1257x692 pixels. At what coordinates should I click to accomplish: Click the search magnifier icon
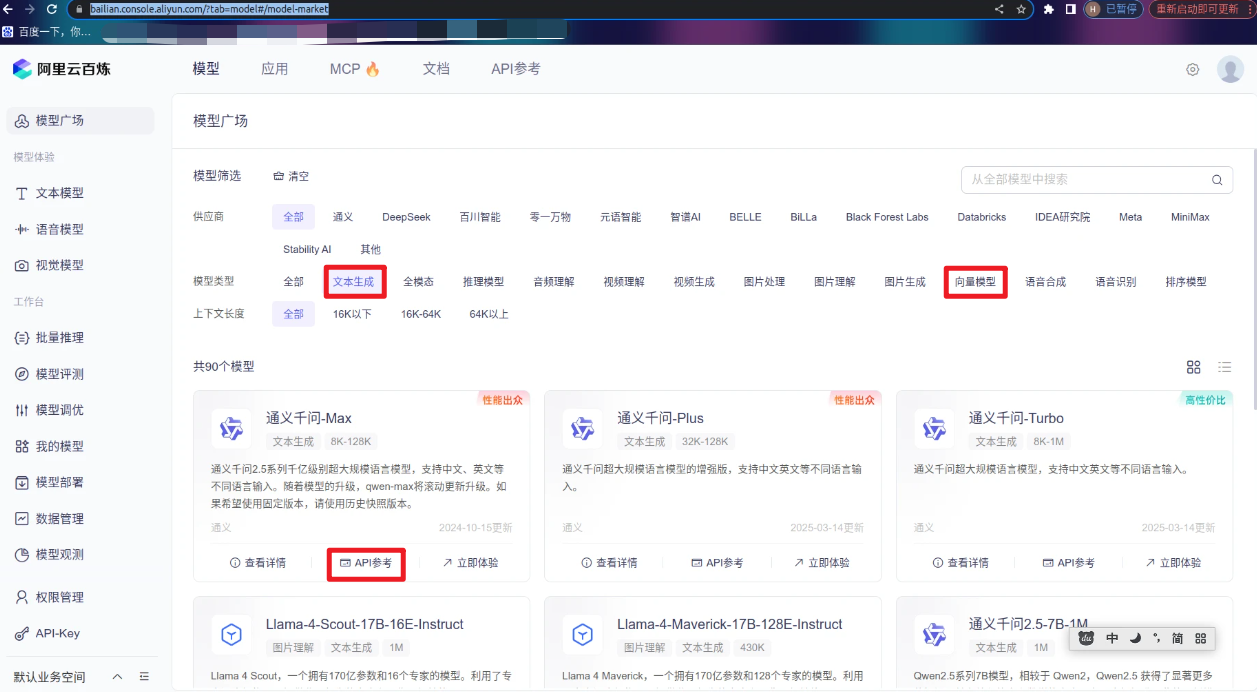click(x=1216, y=180)
